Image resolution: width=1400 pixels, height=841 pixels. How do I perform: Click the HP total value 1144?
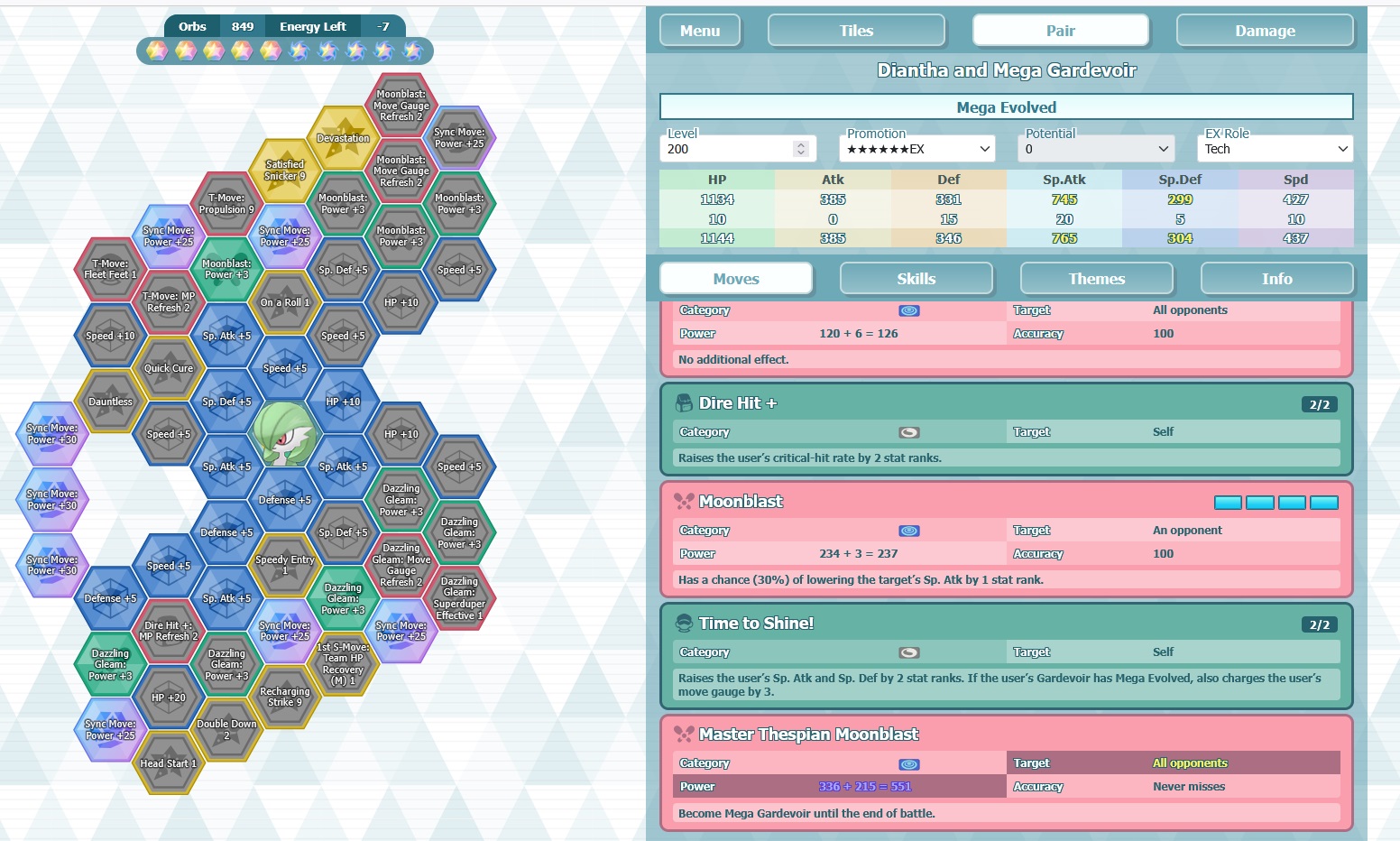pos(717,238)
